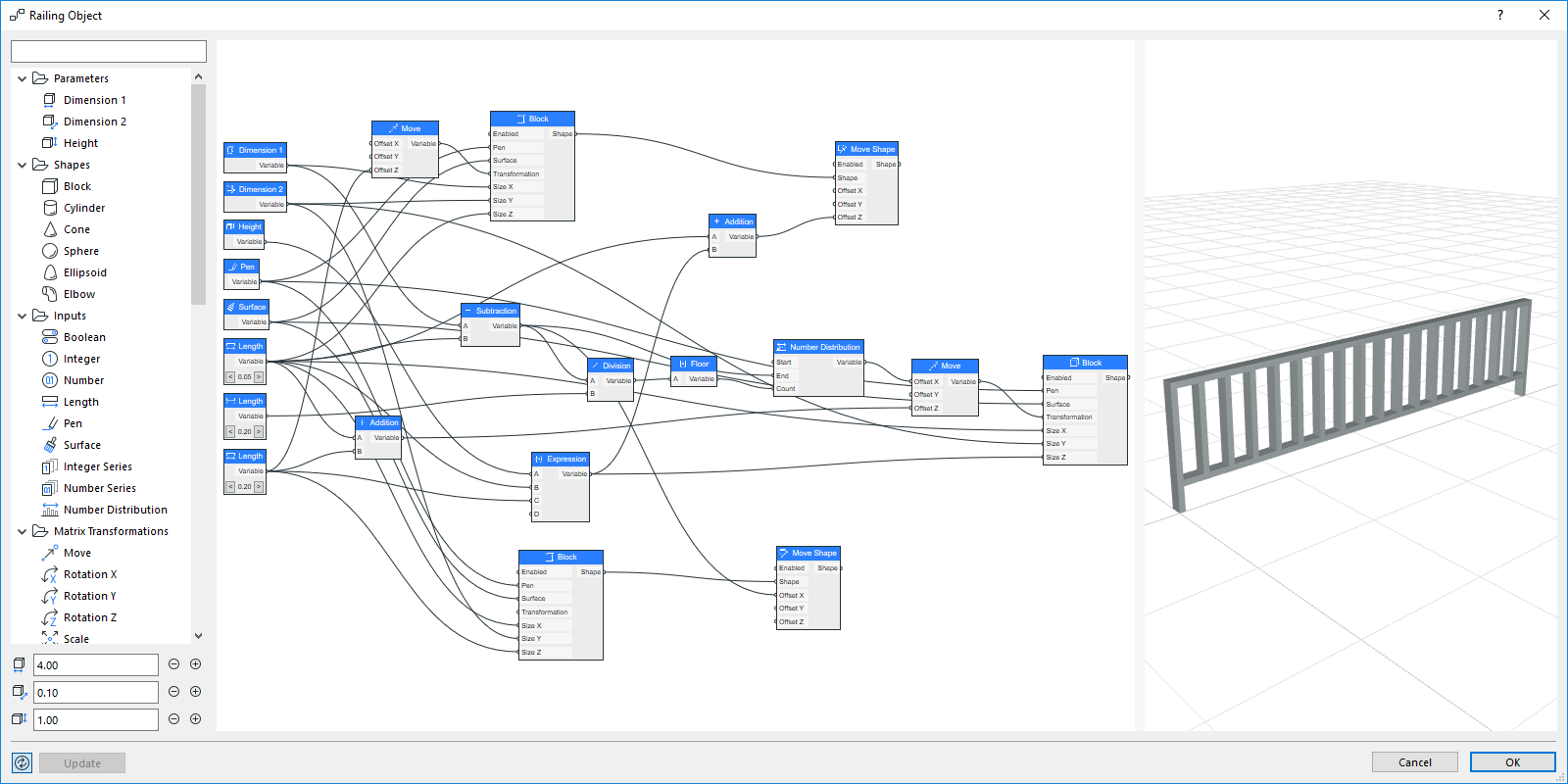Select Dimension 2 in the Parameters tree
Screen dimensions: 1568x784
coord(94,122)
